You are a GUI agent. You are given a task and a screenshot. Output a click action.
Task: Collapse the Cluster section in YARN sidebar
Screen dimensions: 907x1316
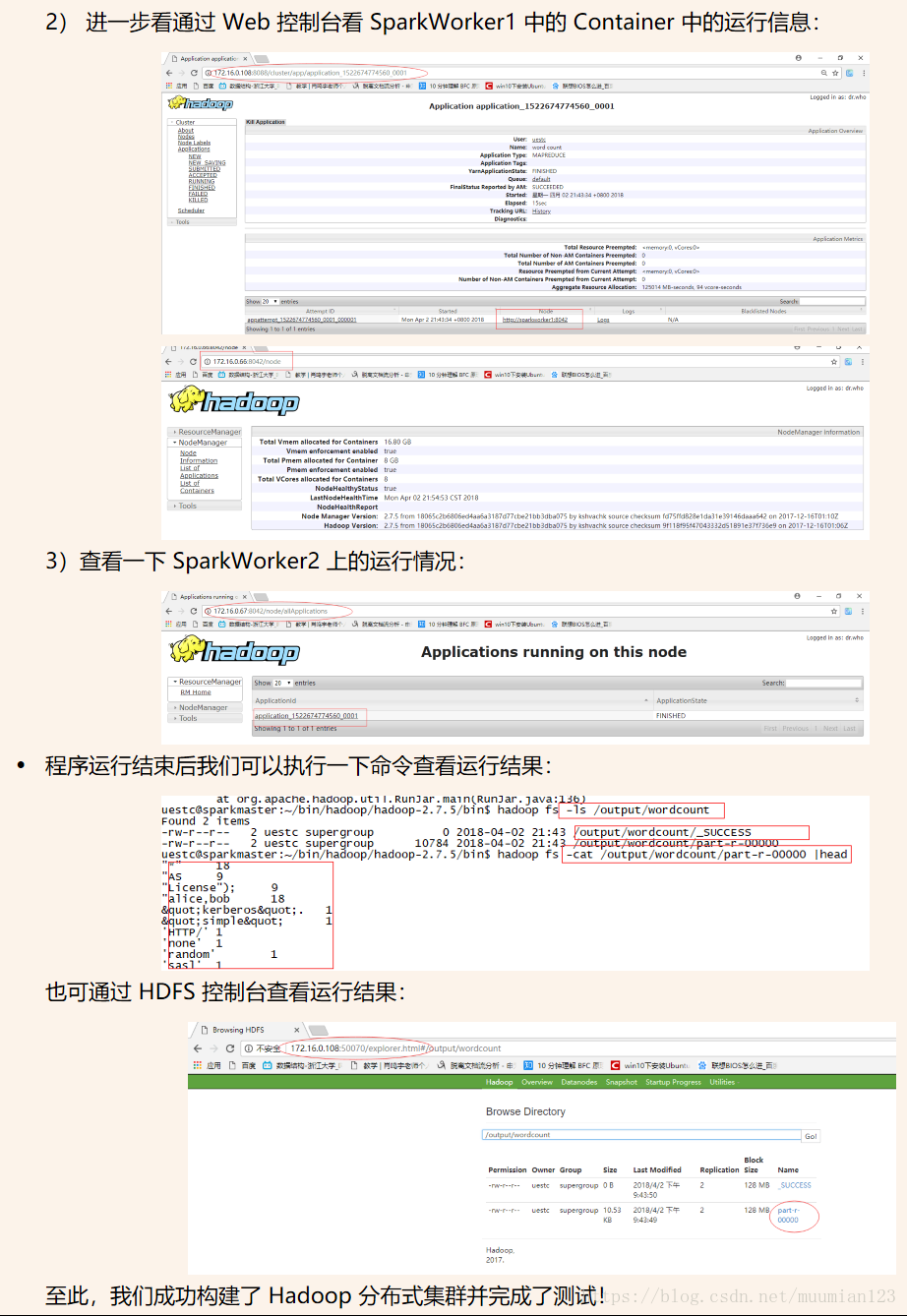pos(203,122)
